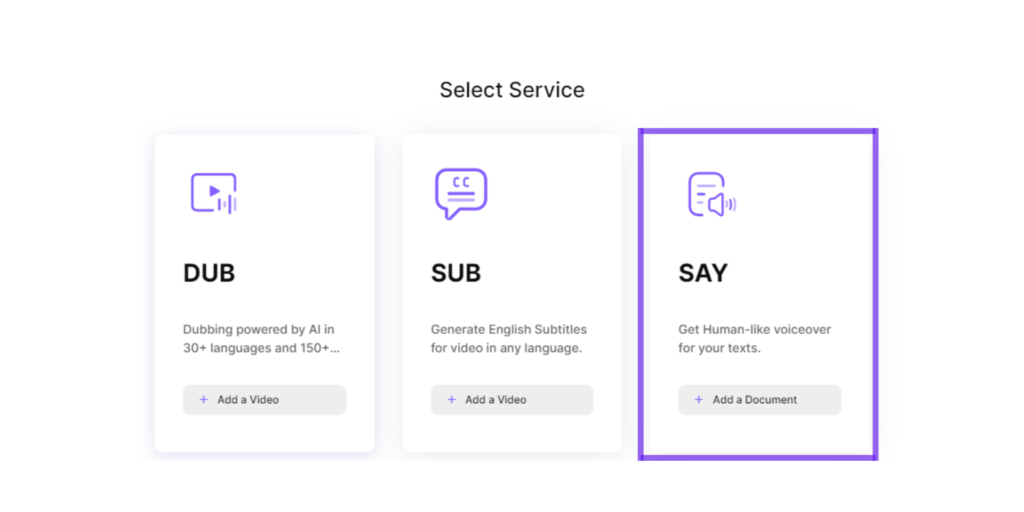The height and width of the screenshot is (512, 1024).
Task: Click the Select Service title
Action: tap(512, 90)
